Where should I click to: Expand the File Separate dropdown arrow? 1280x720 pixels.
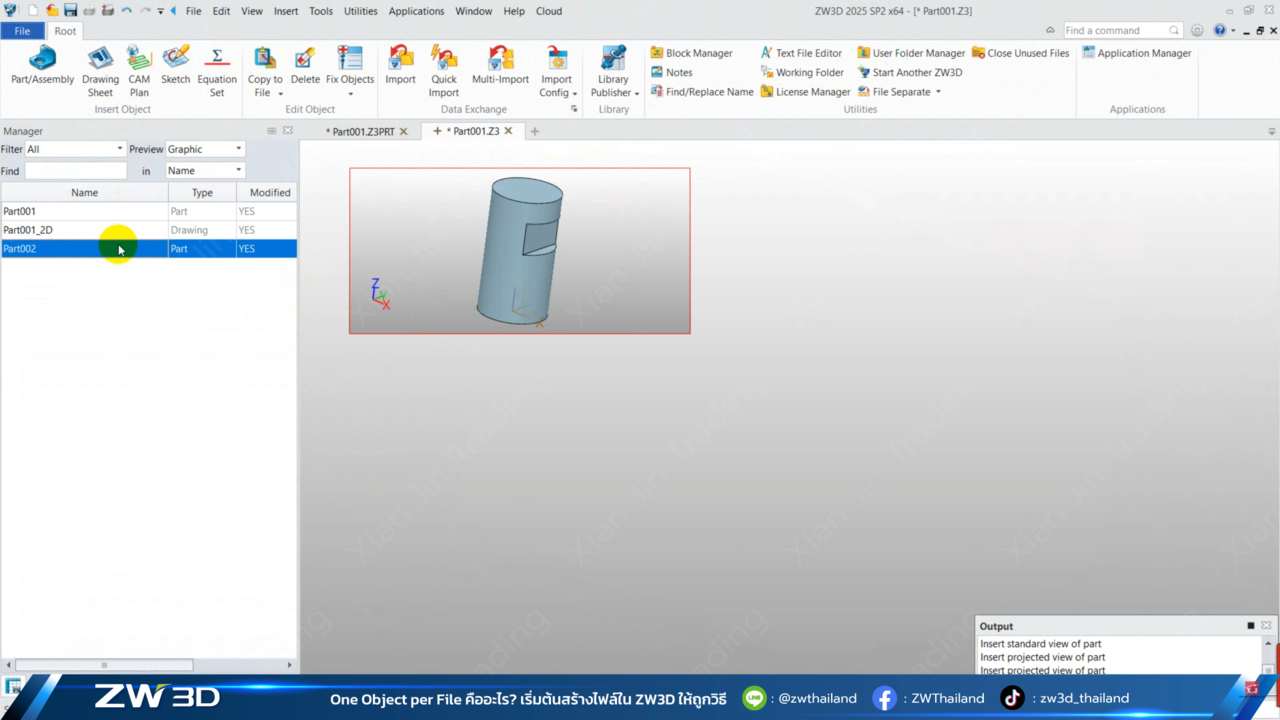(938, 92)
